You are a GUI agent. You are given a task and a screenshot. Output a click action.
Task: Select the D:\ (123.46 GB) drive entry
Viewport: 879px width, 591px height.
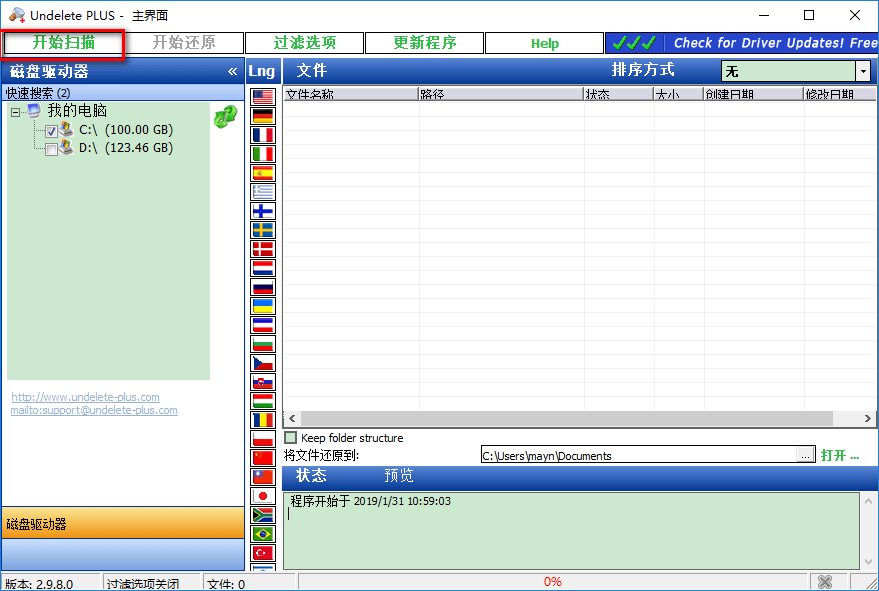coord(126,148)
